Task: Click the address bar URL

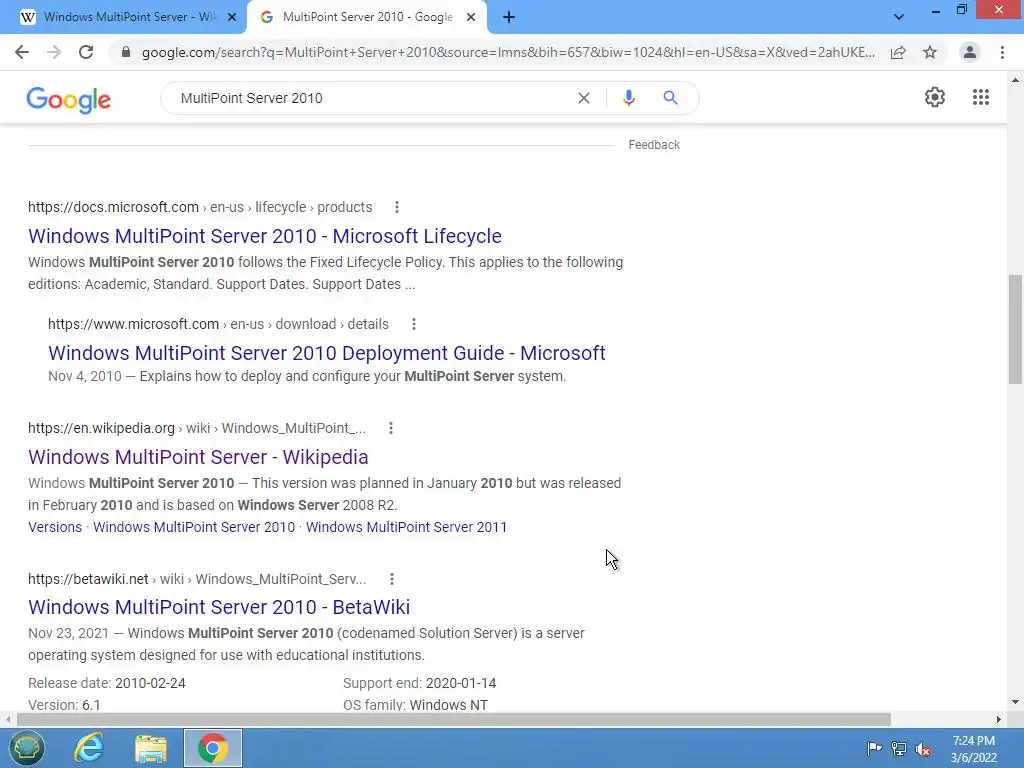Action: (507, 52)
